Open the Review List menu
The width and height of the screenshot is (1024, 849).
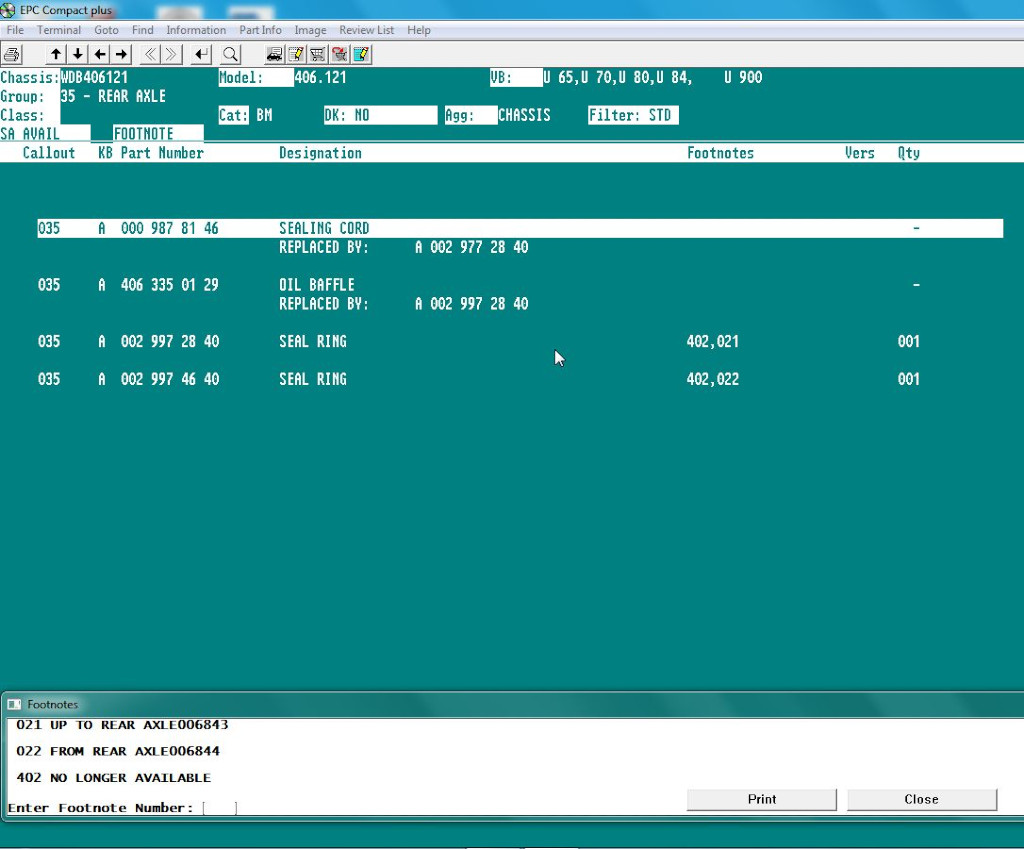366,30
